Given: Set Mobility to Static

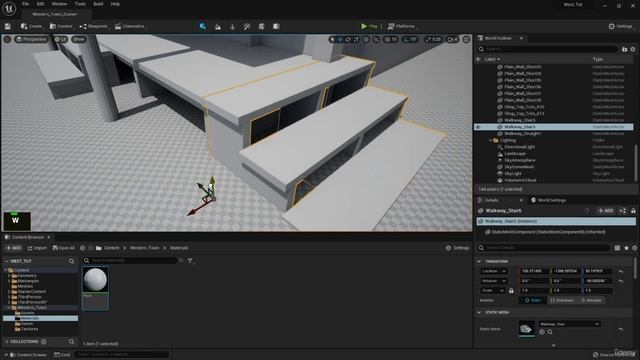Looking at the screenshot, I should [x=533, y=300].
